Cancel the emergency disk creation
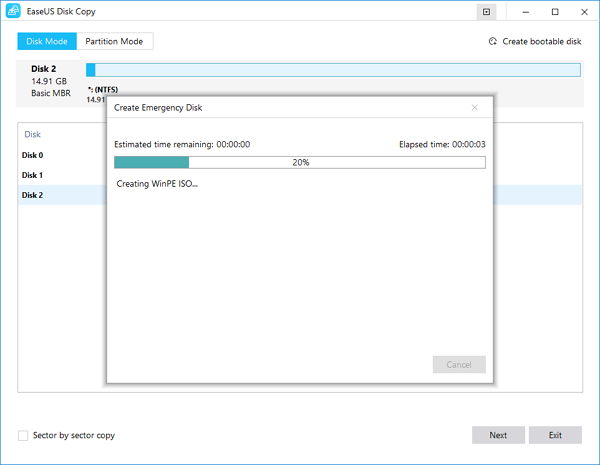The image size is (600, 465). [x=459, y=365]
